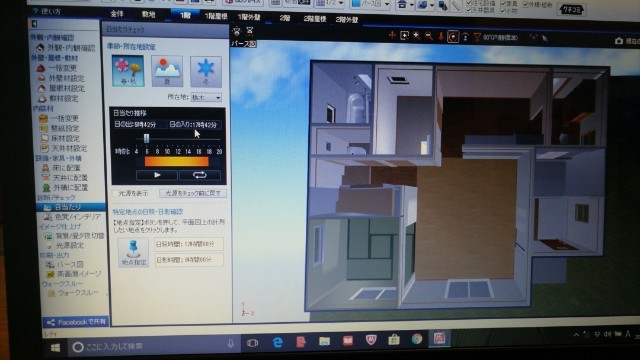Open 高画質イメージ in the sidebar
The height and width of the screenshot is (360, 640).
coord(73,274)
